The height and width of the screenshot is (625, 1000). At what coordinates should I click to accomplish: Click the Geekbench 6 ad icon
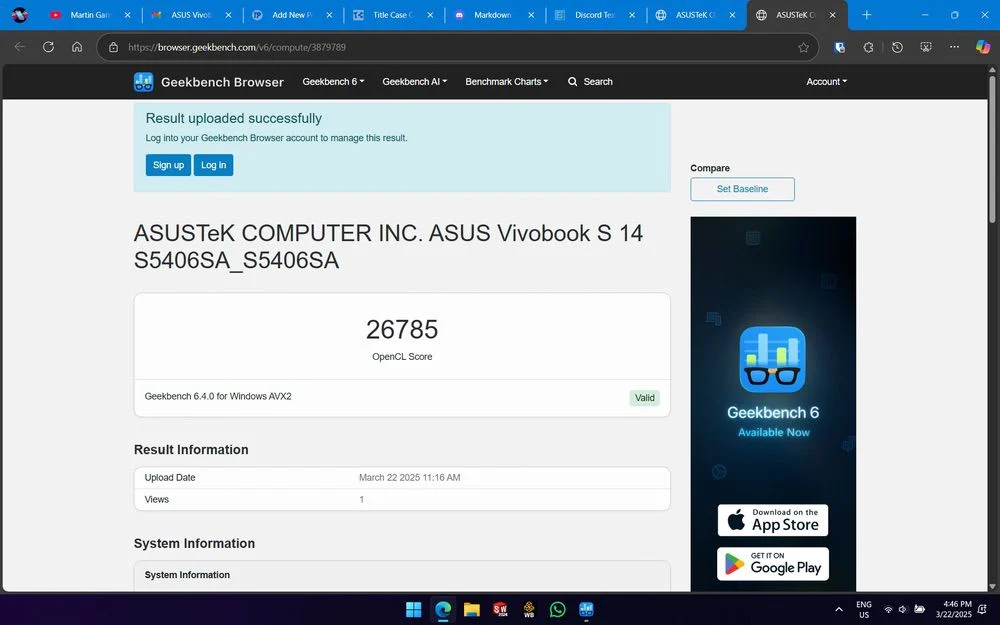coord(772,359)
